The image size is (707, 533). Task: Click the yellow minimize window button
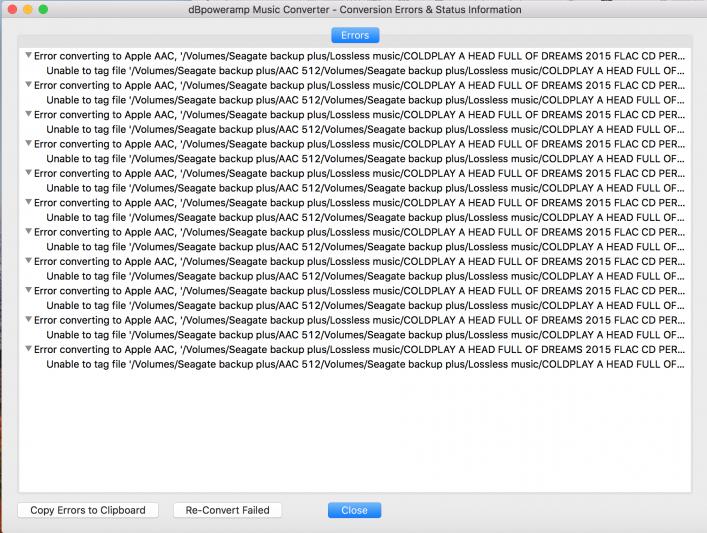point(28,9)
